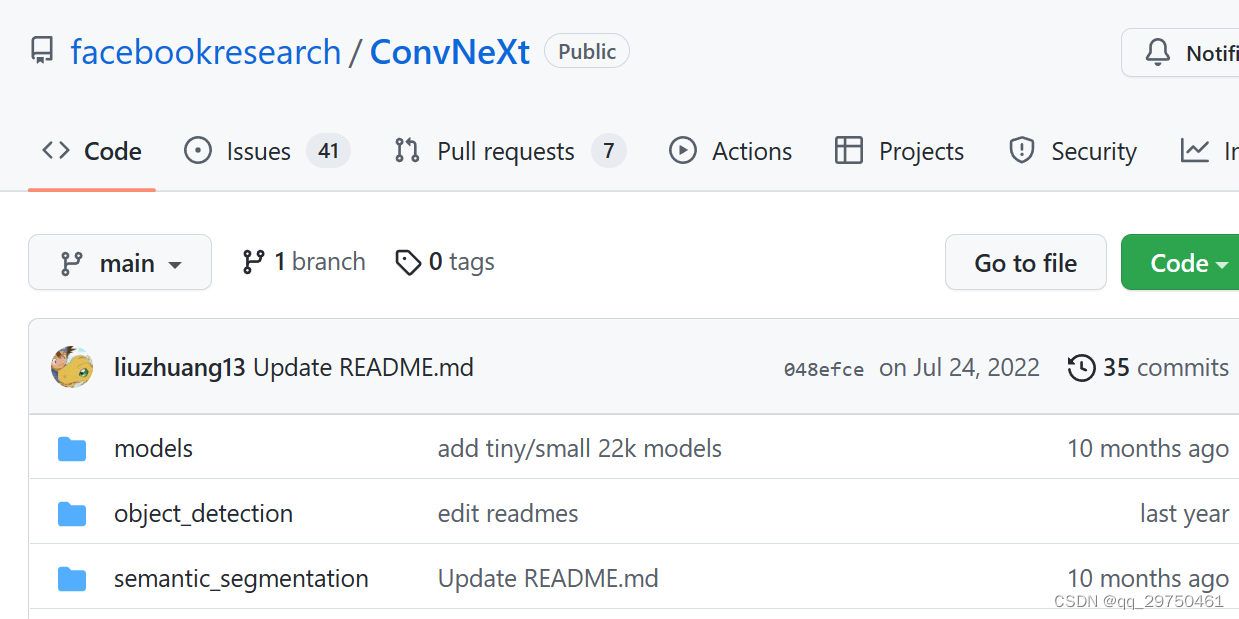1239x619 pixels.
Task: Click the Go to file button
Action: tap(1026, 262)
